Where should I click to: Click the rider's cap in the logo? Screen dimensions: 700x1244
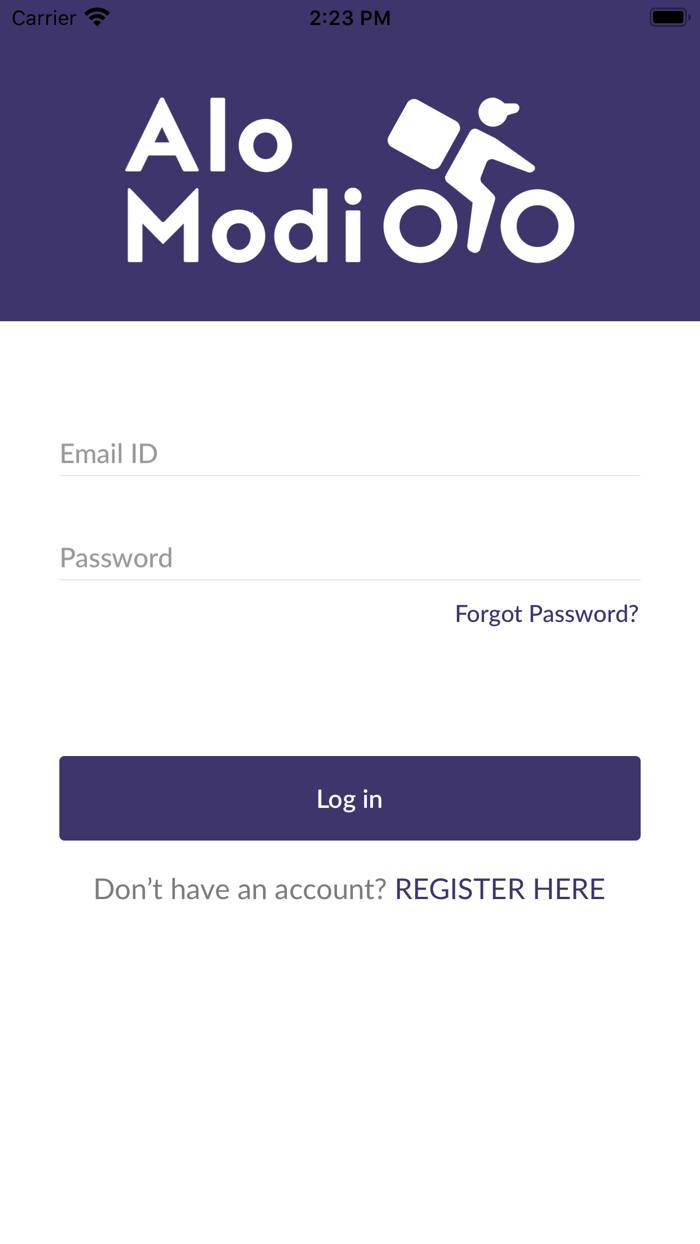pos(500,108)
